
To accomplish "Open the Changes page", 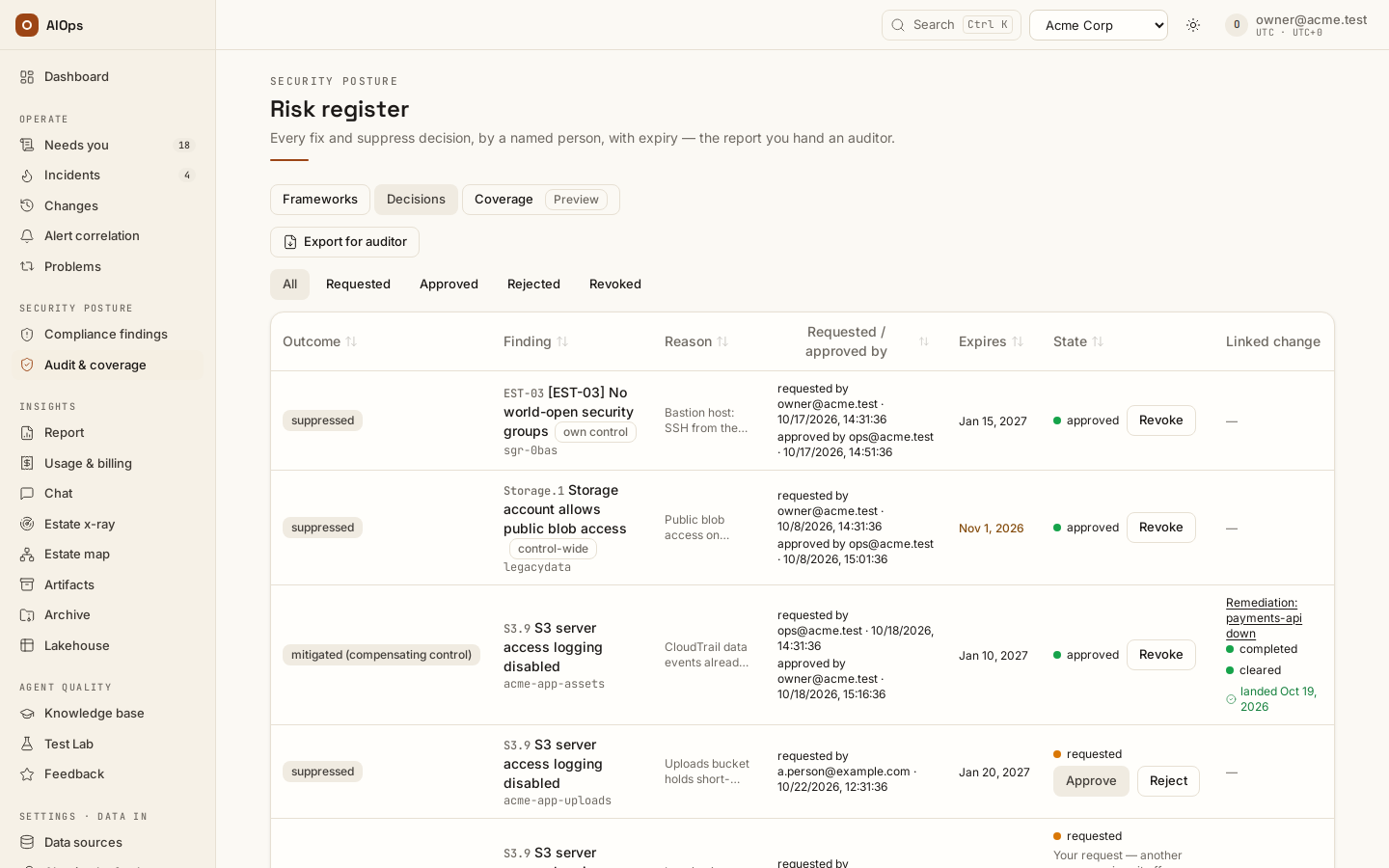I will point(107,205).
